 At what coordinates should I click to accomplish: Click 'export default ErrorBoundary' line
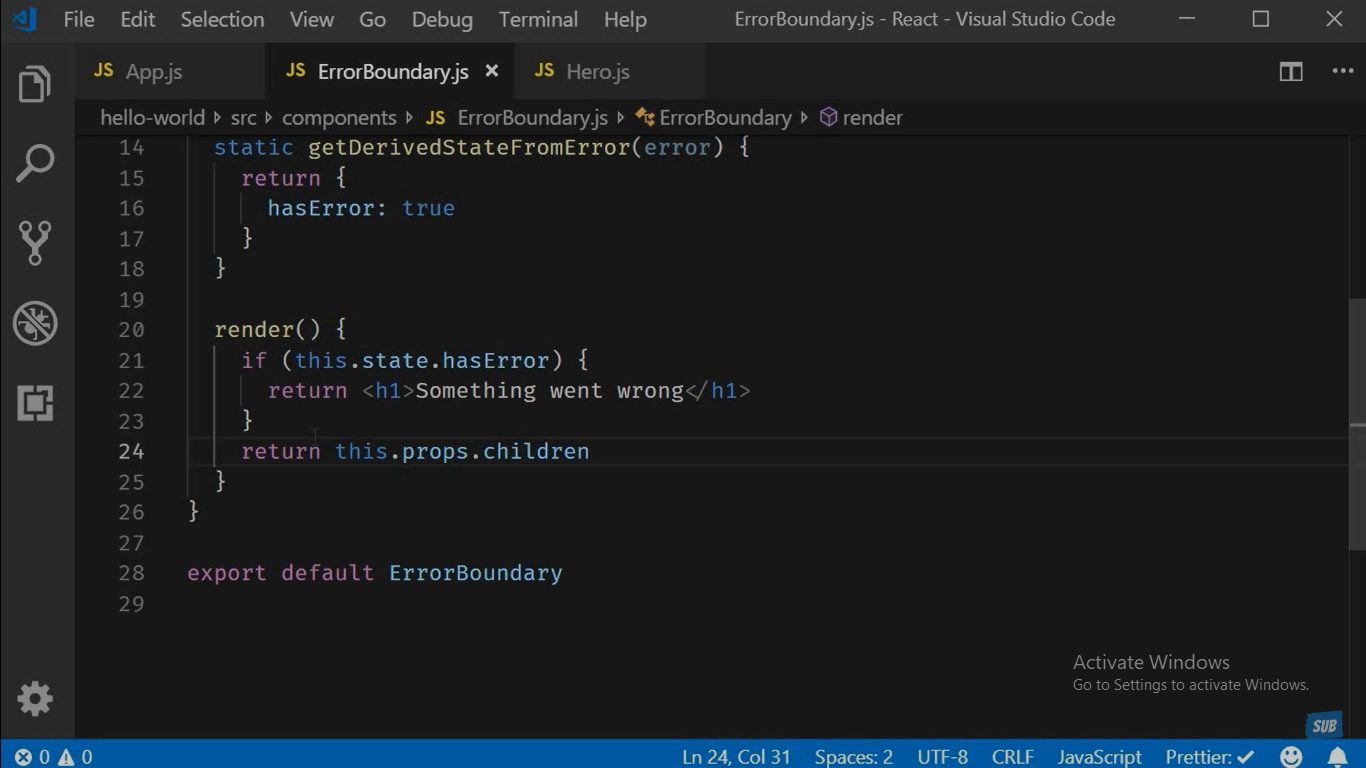(375, 573)
